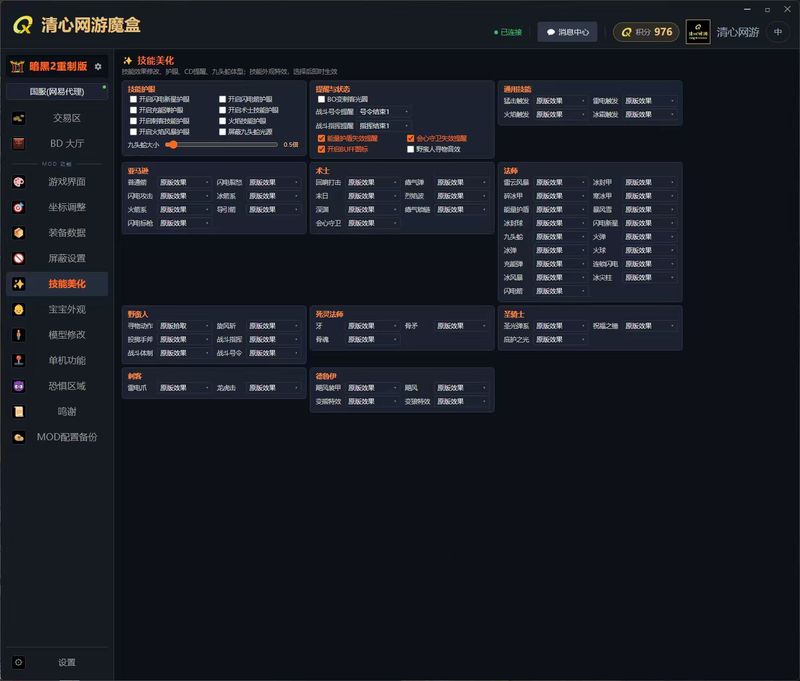Click the chat bubble icon of 消息中心

551,32
